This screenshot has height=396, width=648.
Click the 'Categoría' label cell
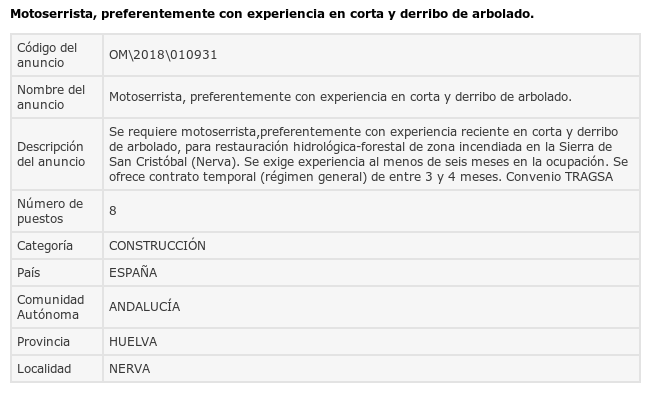(x=57, y=246)
